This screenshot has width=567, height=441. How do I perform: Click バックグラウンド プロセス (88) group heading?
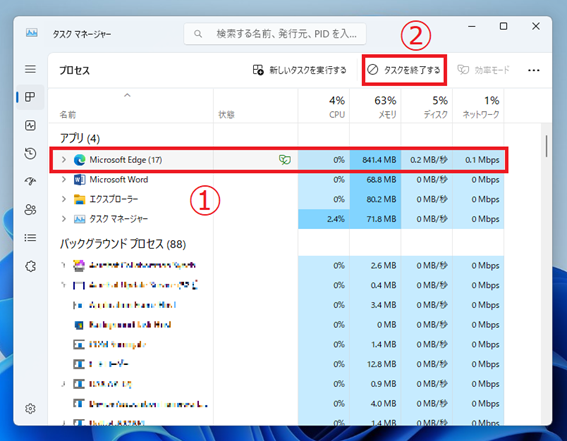123,244
